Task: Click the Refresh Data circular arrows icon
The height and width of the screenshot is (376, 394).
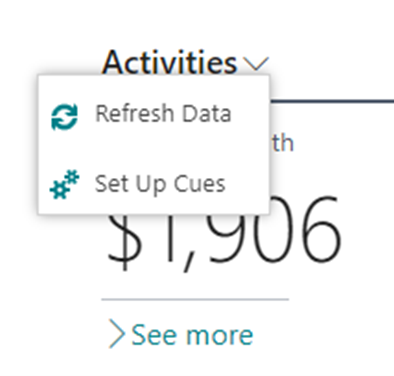Action: point(64,116)
